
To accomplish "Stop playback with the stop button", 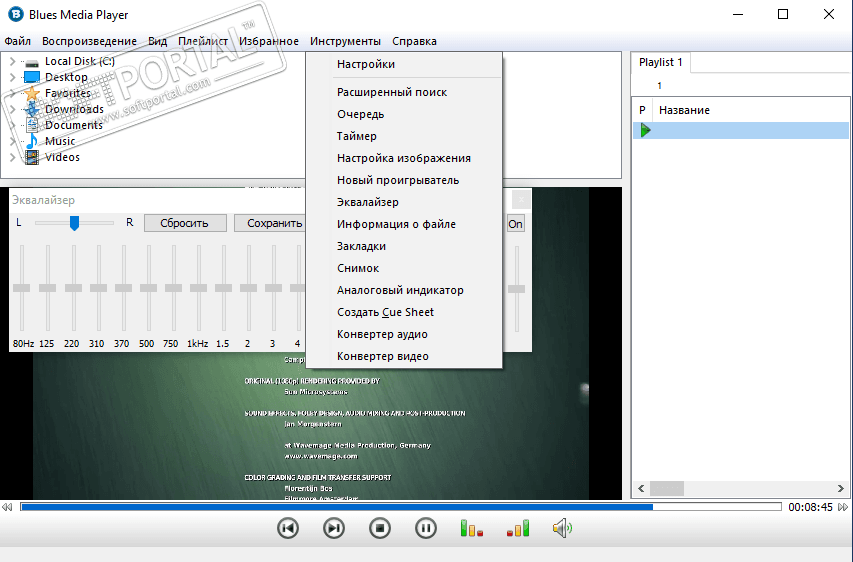I will [380, 528].
